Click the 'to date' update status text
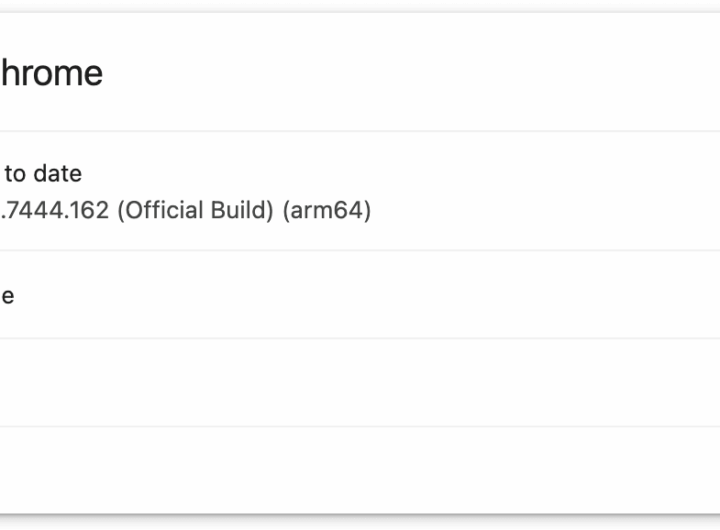 click(43, 173)
